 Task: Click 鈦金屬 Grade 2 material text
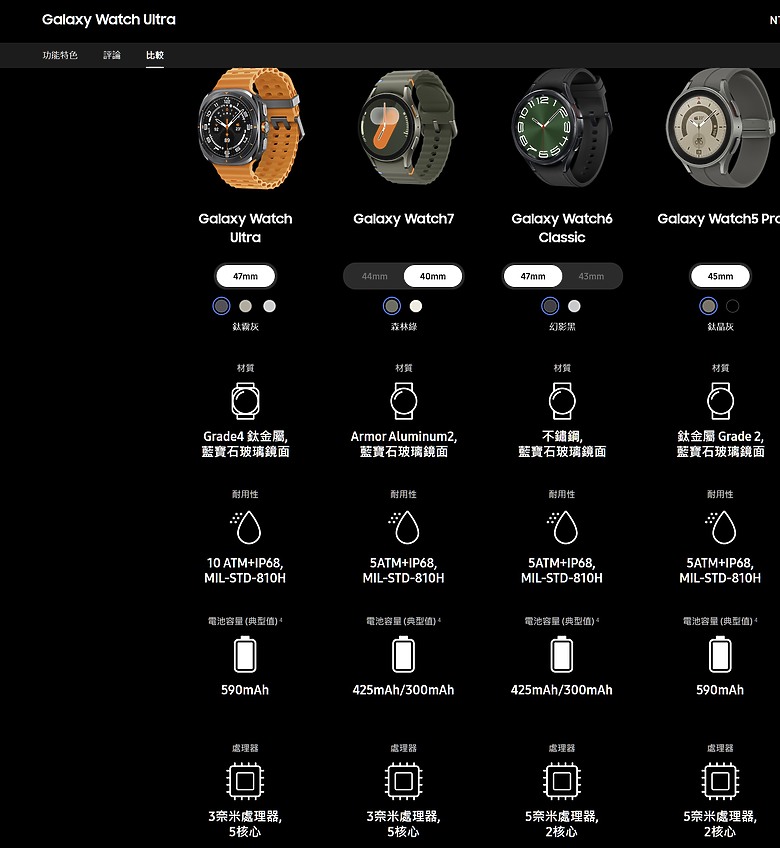[x=720, y=436]
